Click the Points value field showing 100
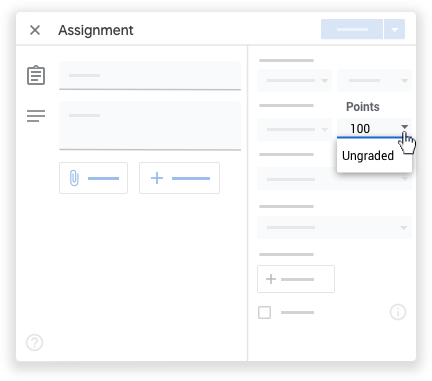Viewport: 432px width, 381px height. coord(367,129)
